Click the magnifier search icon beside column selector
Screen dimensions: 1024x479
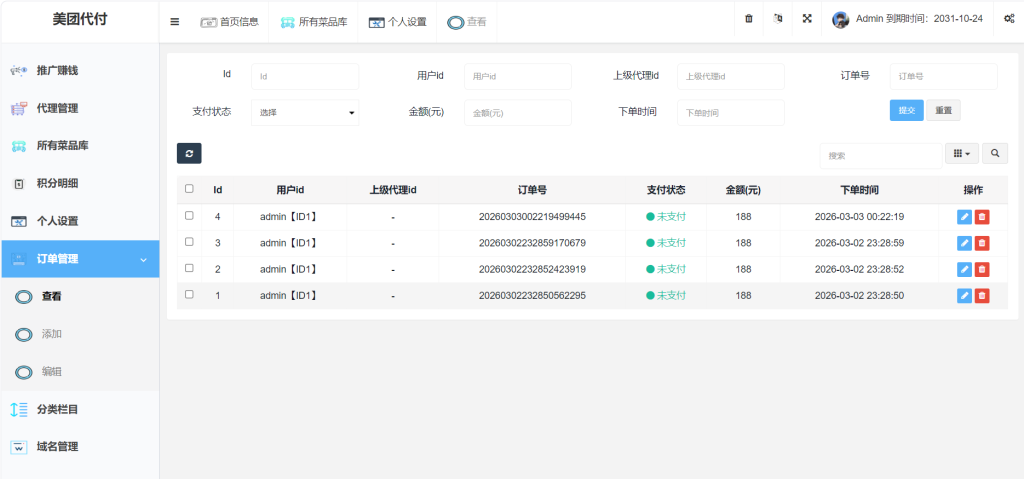click(994, 153)
